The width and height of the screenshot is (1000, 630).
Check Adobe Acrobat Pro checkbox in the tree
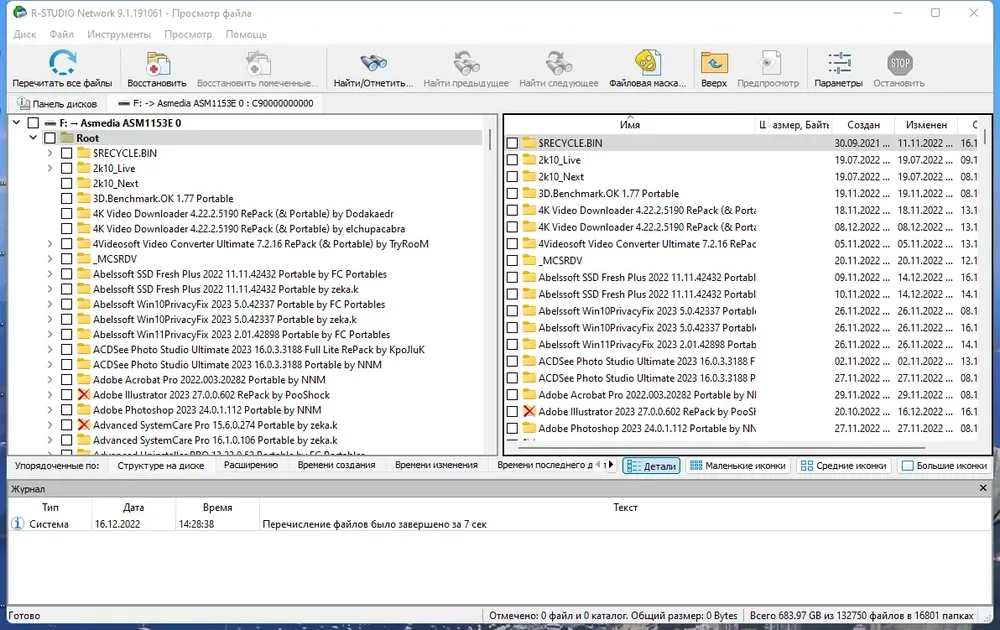[x=66, y=379]
